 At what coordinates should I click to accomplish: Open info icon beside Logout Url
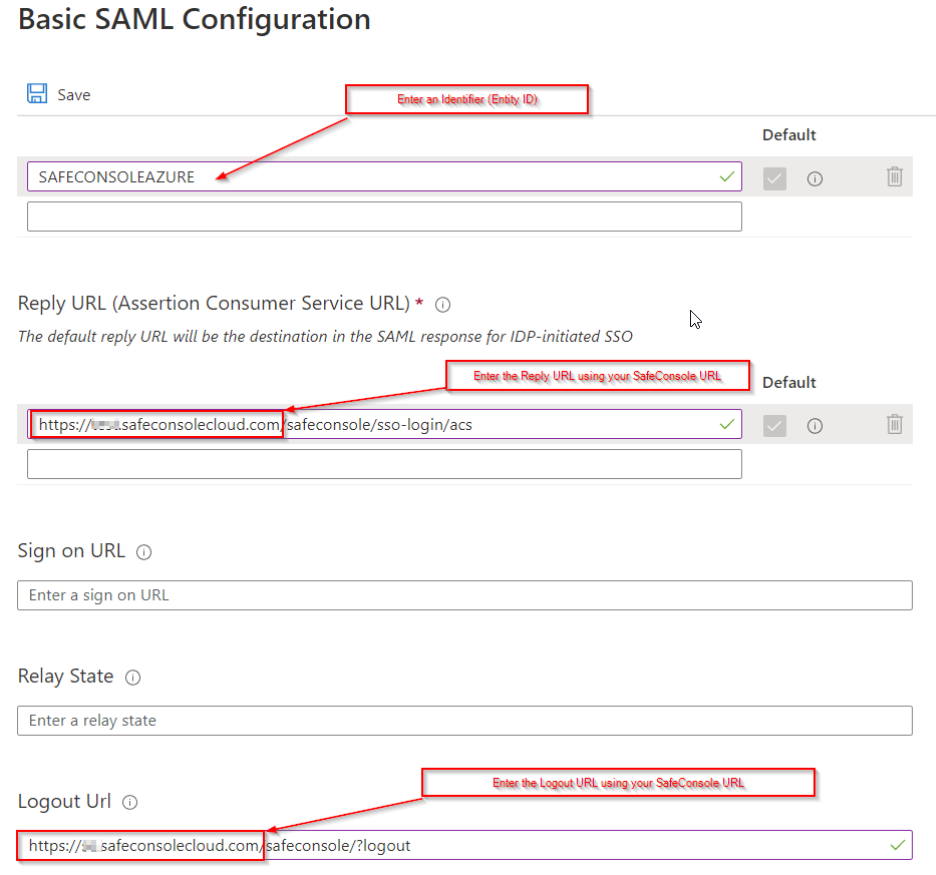coord(130,803)
